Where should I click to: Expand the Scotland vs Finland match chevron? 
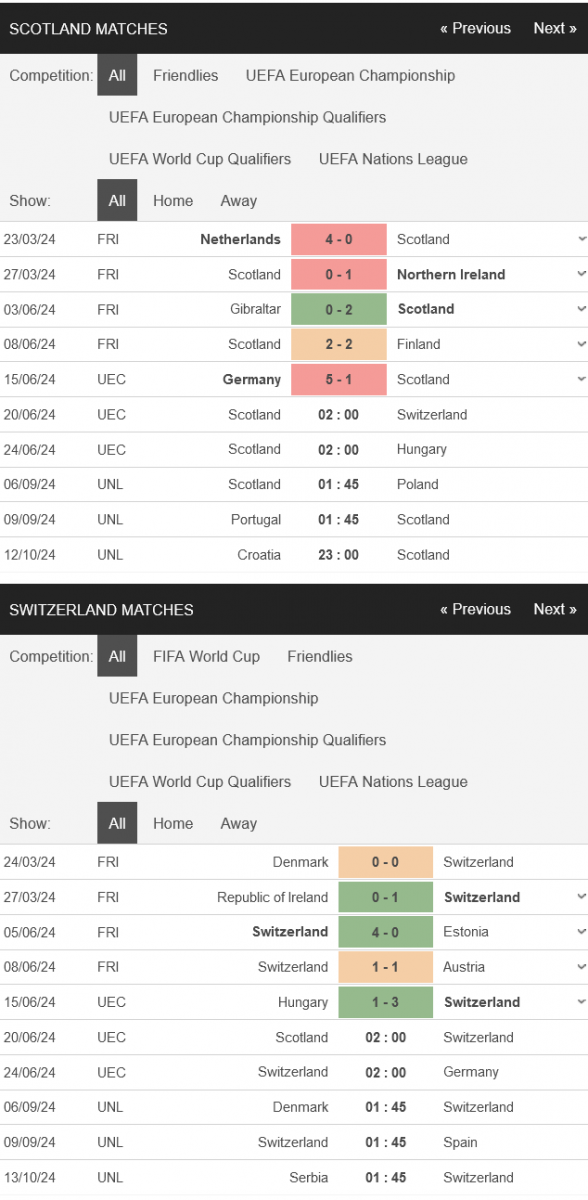point(581,344)
